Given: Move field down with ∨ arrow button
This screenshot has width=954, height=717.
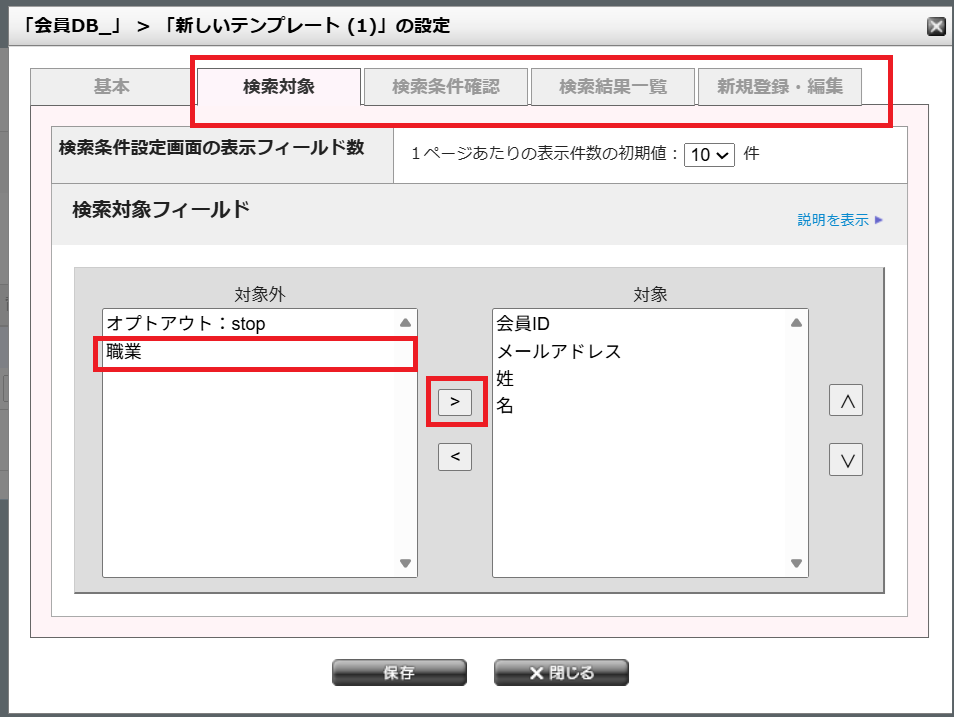Looking at the screenshot, I should tap(846, 460).
